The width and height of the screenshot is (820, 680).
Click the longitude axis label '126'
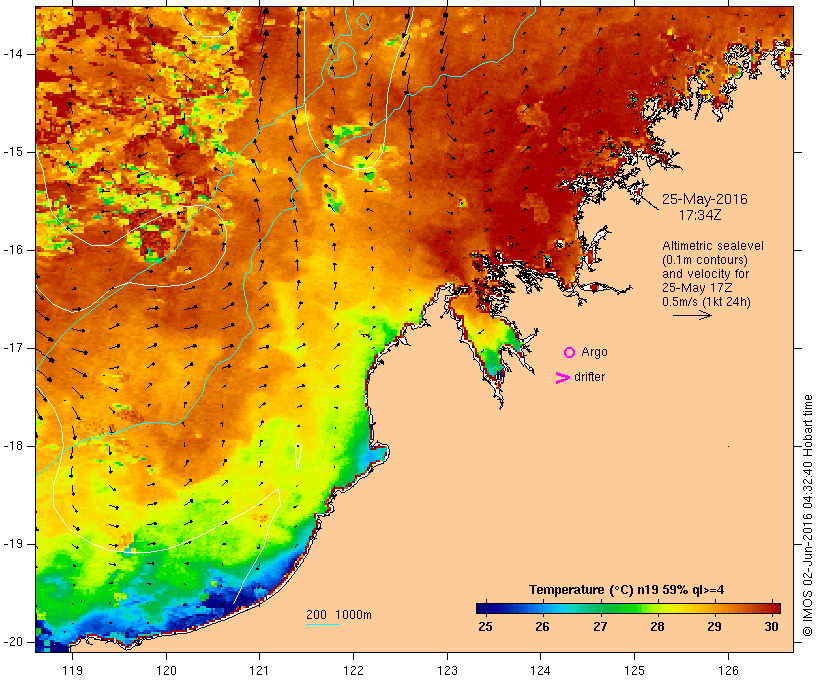tap(728, 670)
